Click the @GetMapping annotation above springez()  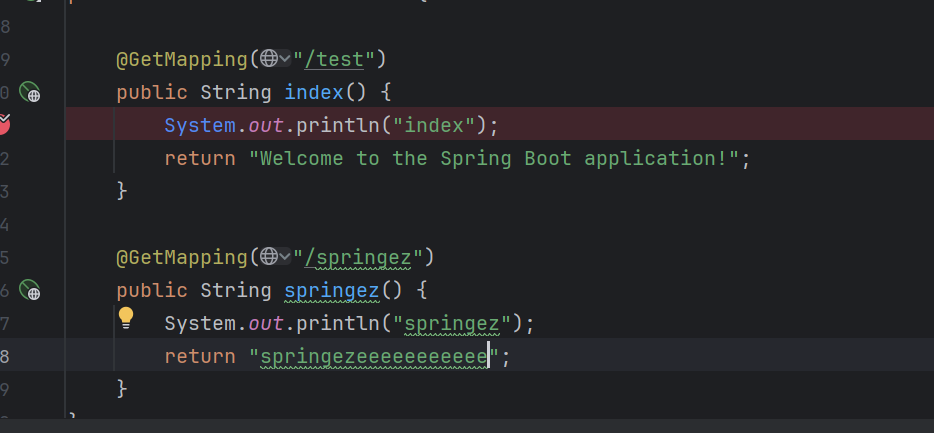(x=182, y=258)
